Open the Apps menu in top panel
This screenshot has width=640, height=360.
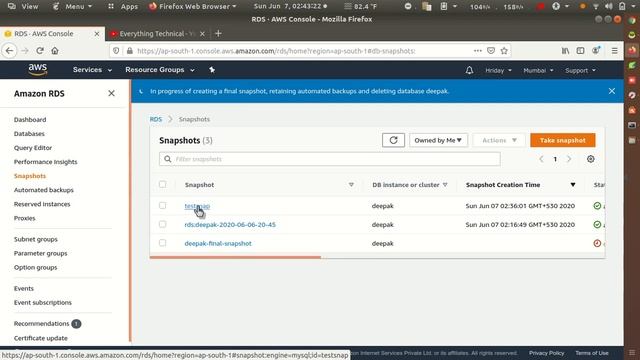click(x=124, y=7)
